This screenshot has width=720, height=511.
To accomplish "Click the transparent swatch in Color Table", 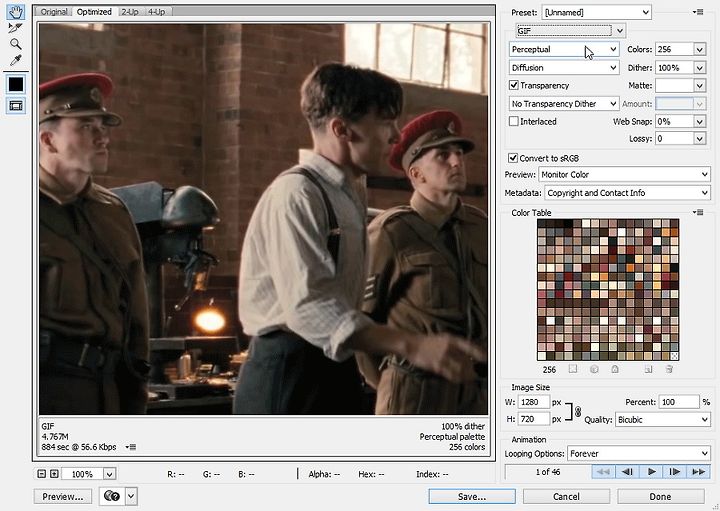I will pos(674,356).
